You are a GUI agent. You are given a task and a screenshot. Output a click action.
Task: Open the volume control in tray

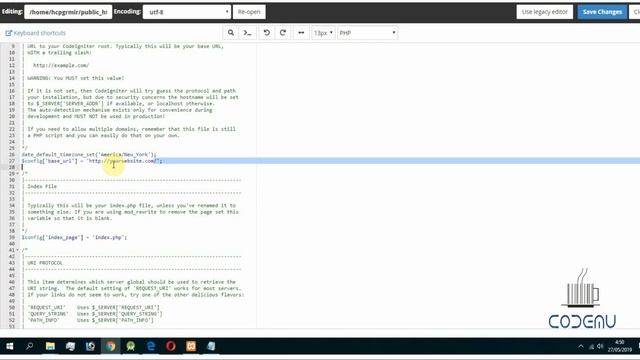point(600,346)
